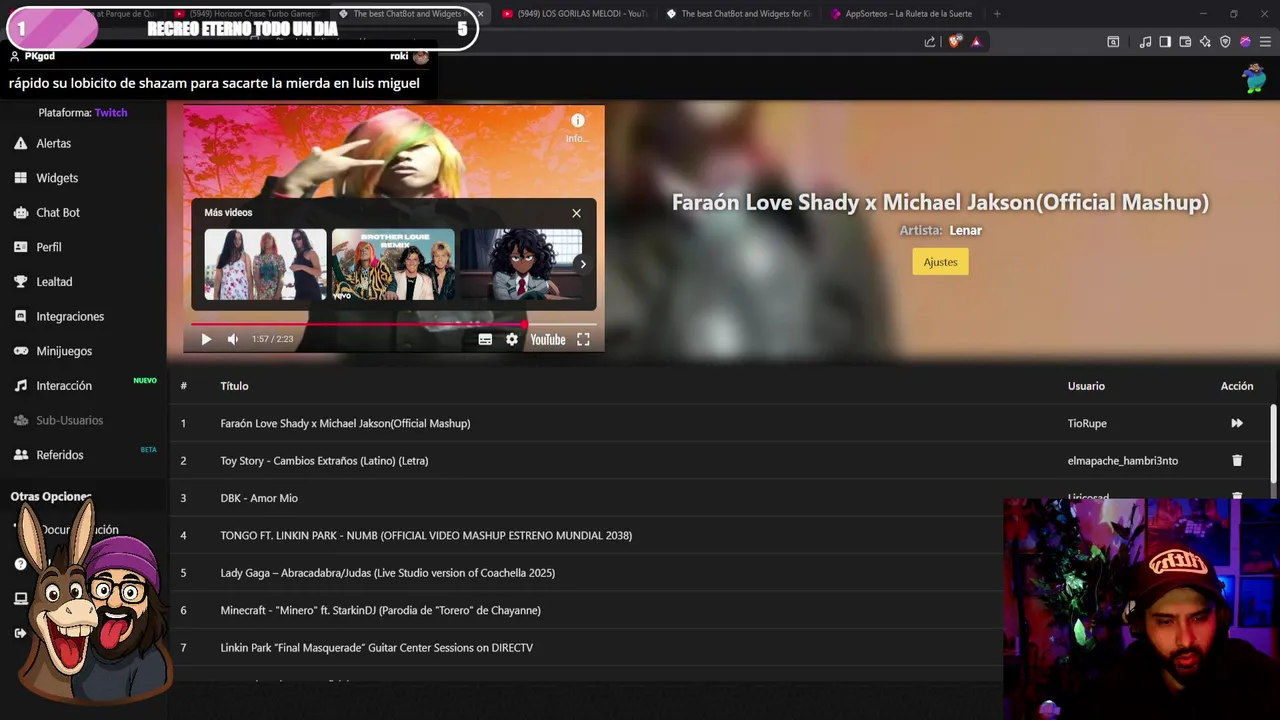Open the first suggested video with three women

coord(265,264)
